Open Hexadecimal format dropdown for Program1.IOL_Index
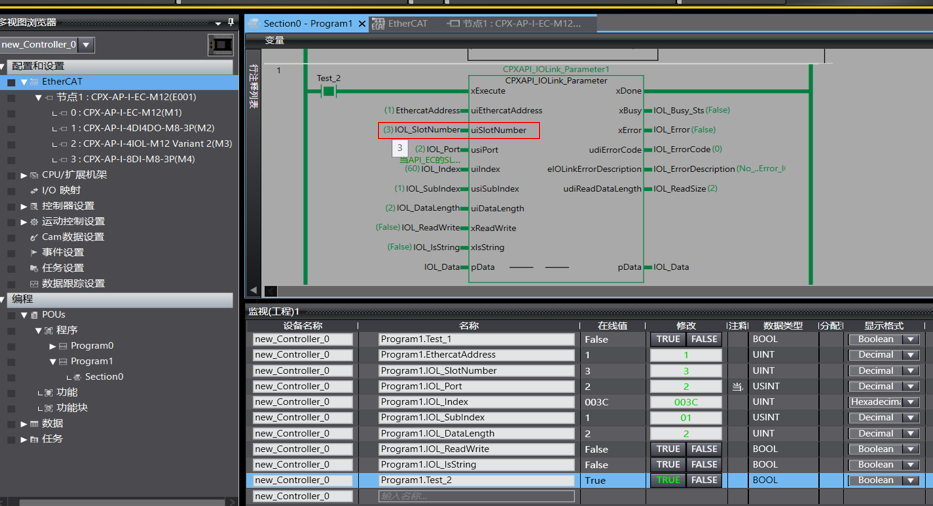 (911, 402)
